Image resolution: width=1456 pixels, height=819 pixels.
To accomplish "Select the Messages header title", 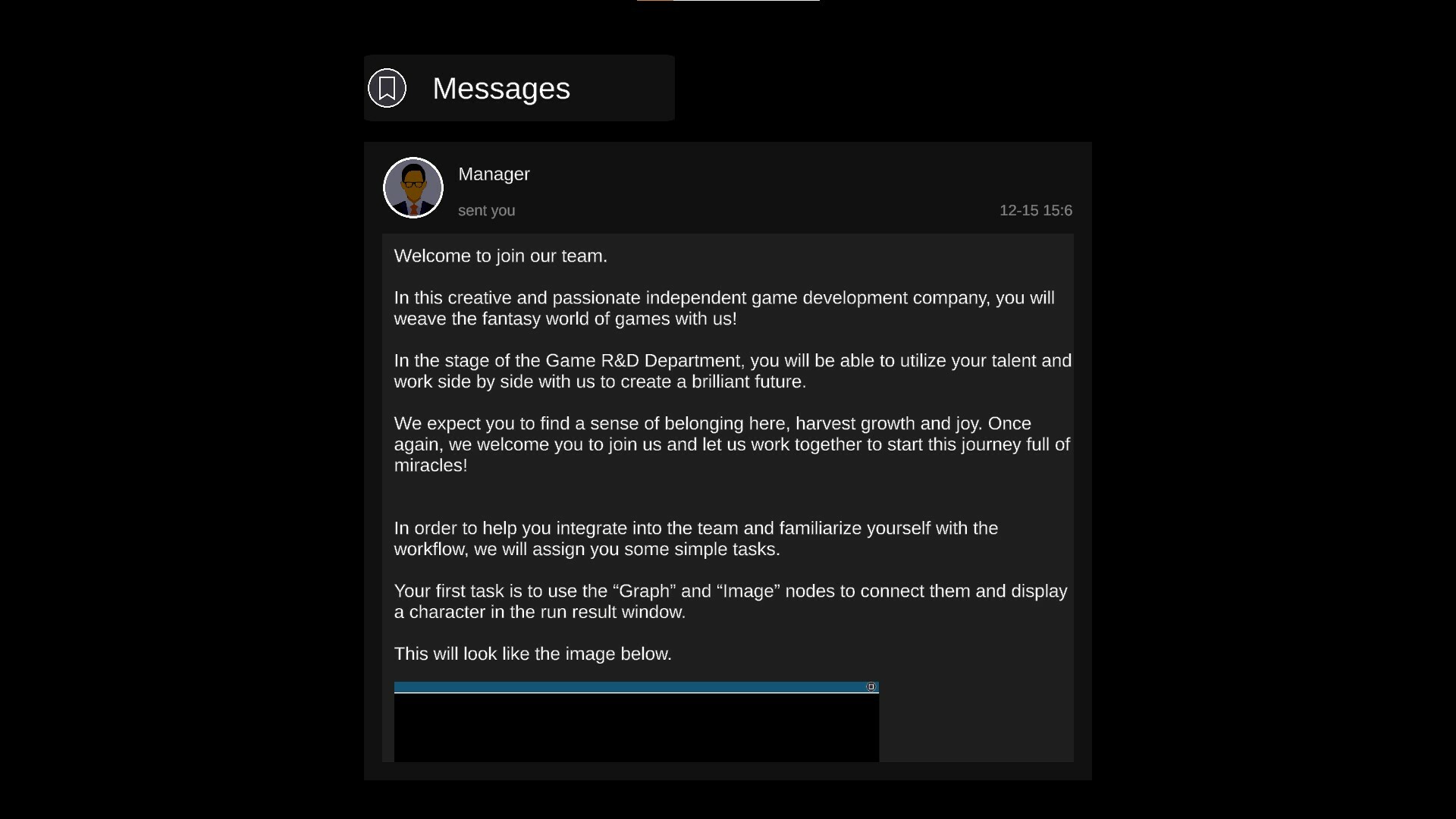I will click(x=501, y=89).
